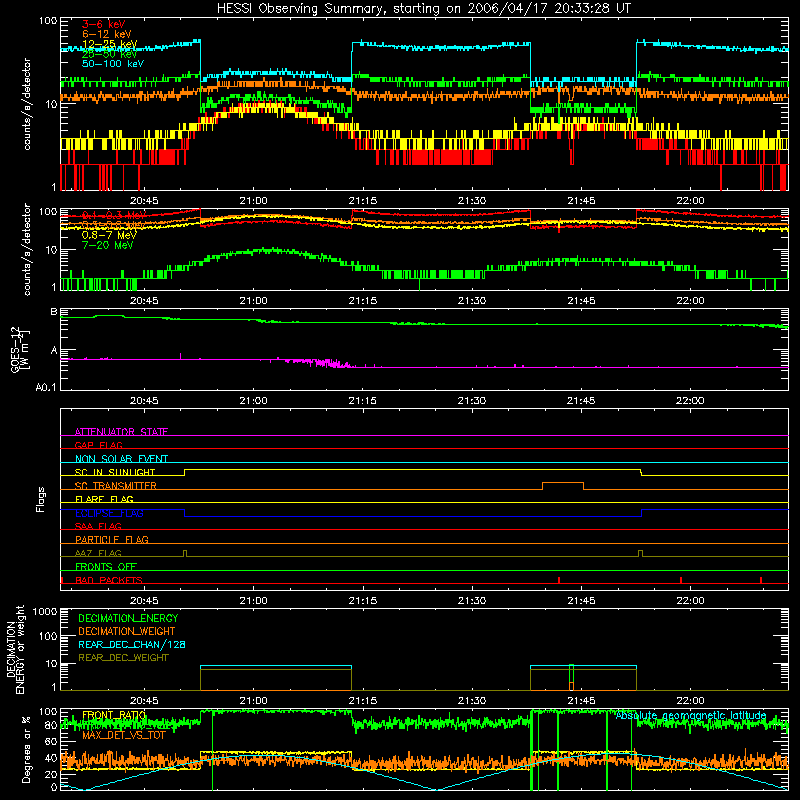The height and width of the screenshot is (800, 800).
Task: Click the Flags axis title
Action: click(x=41, y=499)
